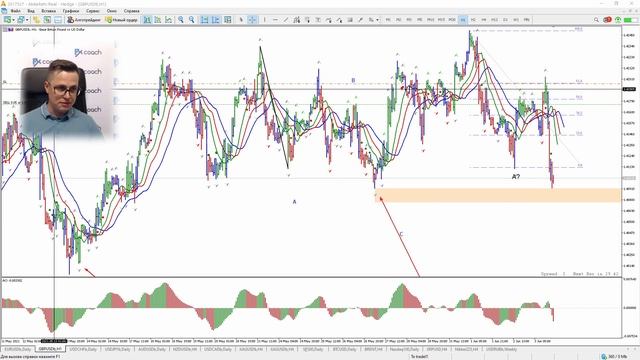Viewport: 640px width, 360px height.
Task: Select the horizontal line drawing tool
Action: [x=275, y=20]
